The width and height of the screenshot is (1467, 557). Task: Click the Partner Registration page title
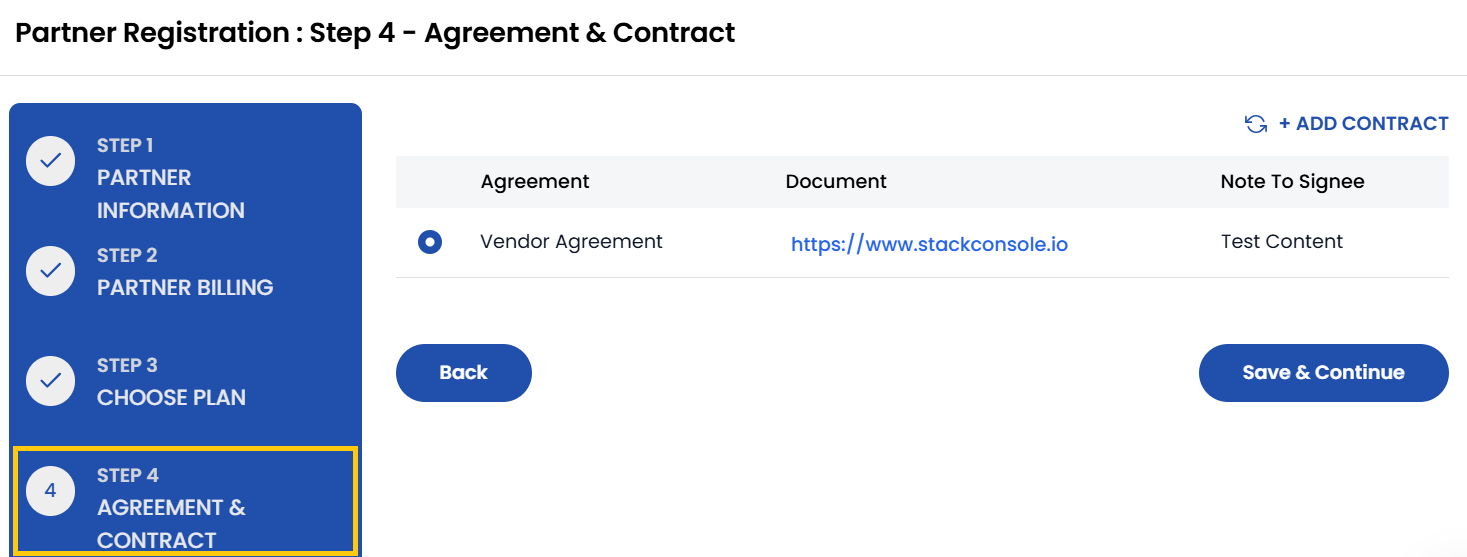(375, 33)
